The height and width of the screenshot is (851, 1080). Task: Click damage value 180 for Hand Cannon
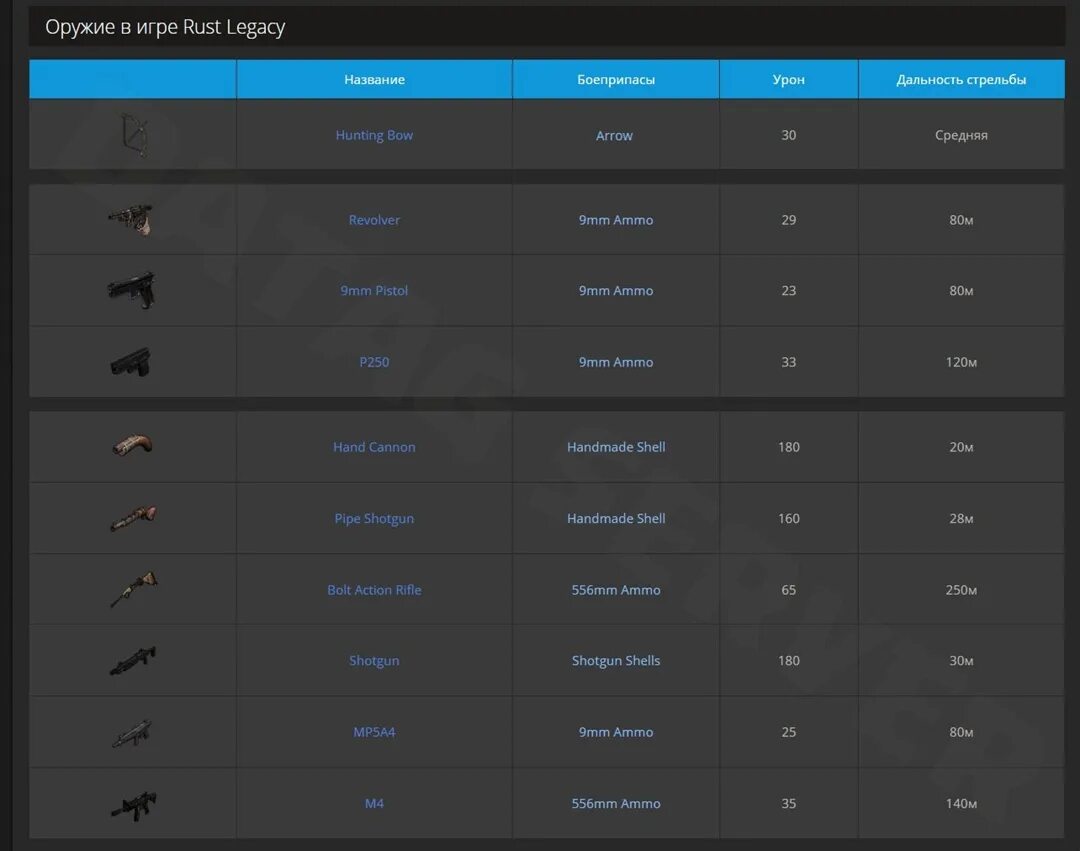pos(789,447)
